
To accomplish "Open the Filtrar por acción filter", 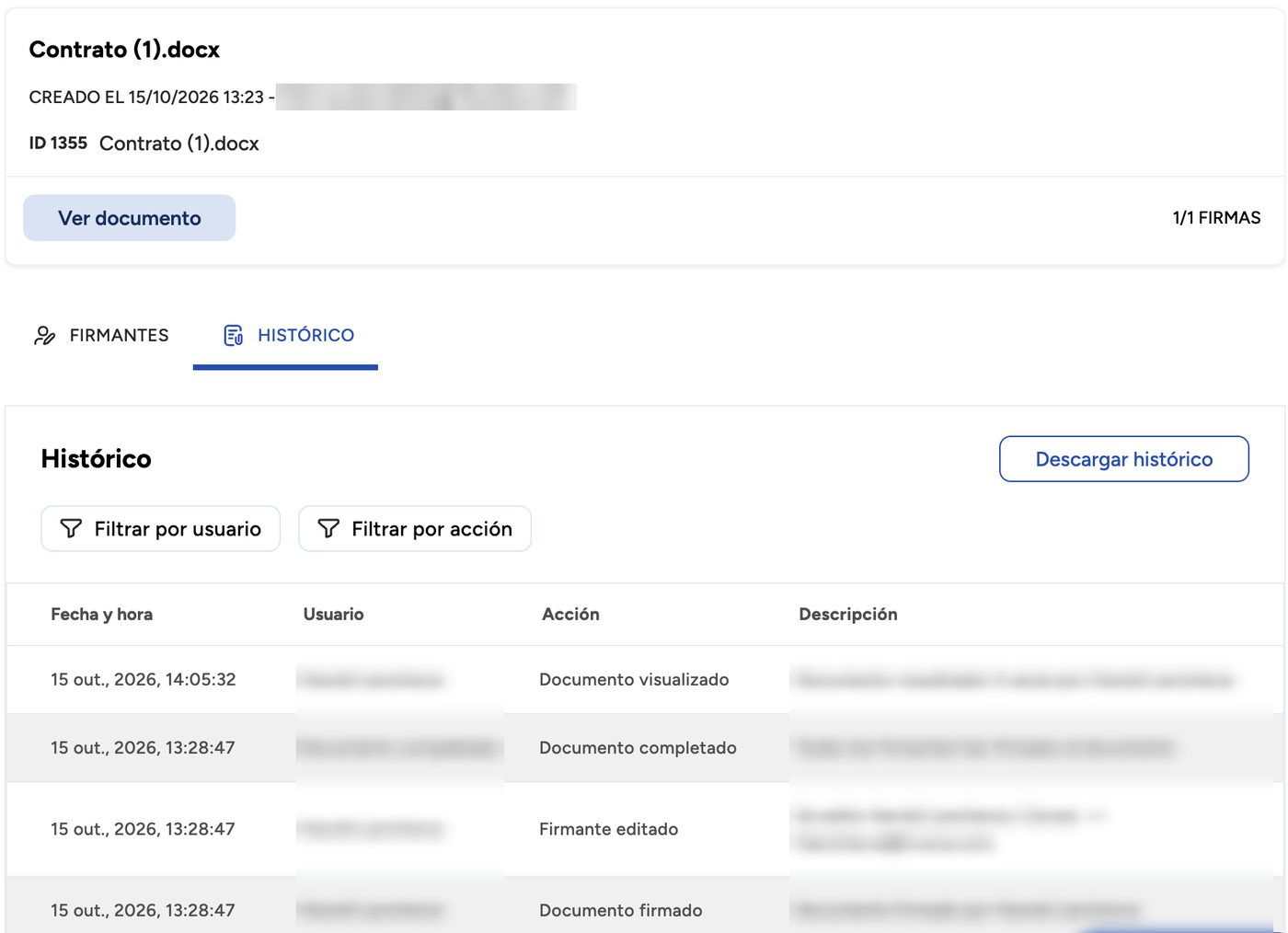I will pos(415,529).
